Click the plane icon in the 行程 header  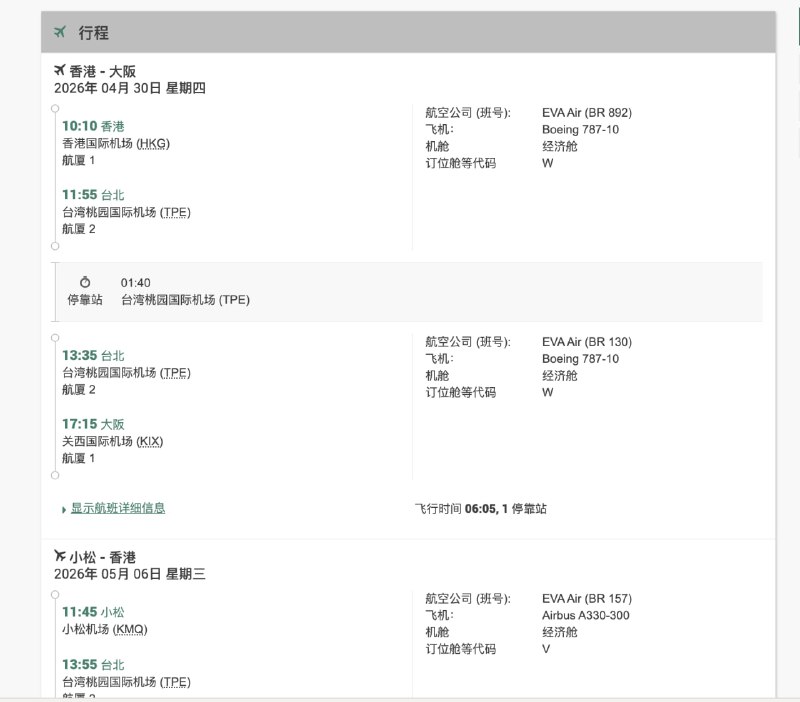(x=59, y=32)
